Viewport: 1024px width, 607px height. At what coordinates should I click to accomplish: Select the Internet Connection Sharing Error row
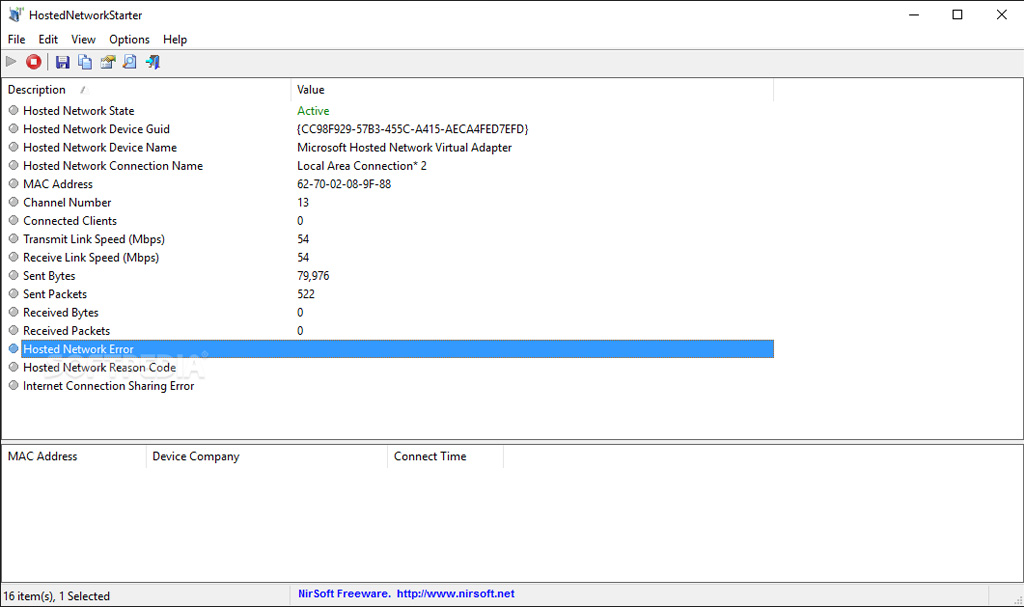coord(108,386)
